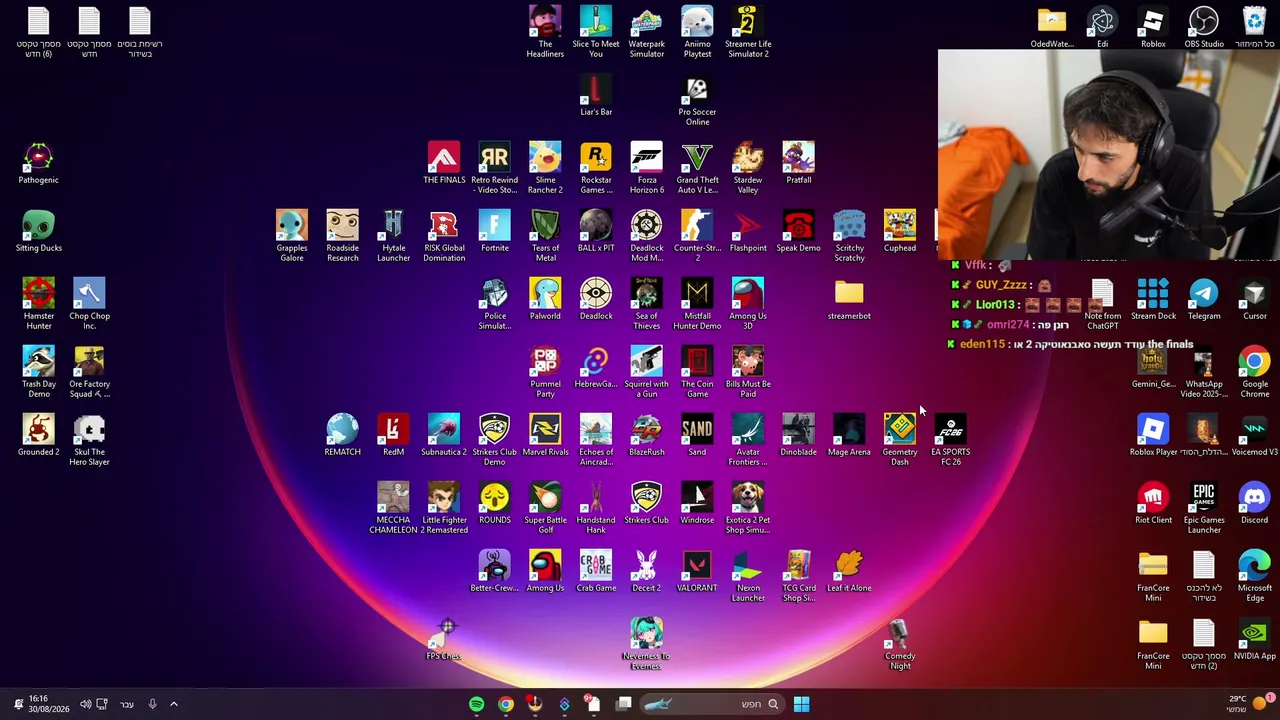The image size is (1280, 720).
Task: Open the Leaf it Alone shortcut
Action: point(849,572)
